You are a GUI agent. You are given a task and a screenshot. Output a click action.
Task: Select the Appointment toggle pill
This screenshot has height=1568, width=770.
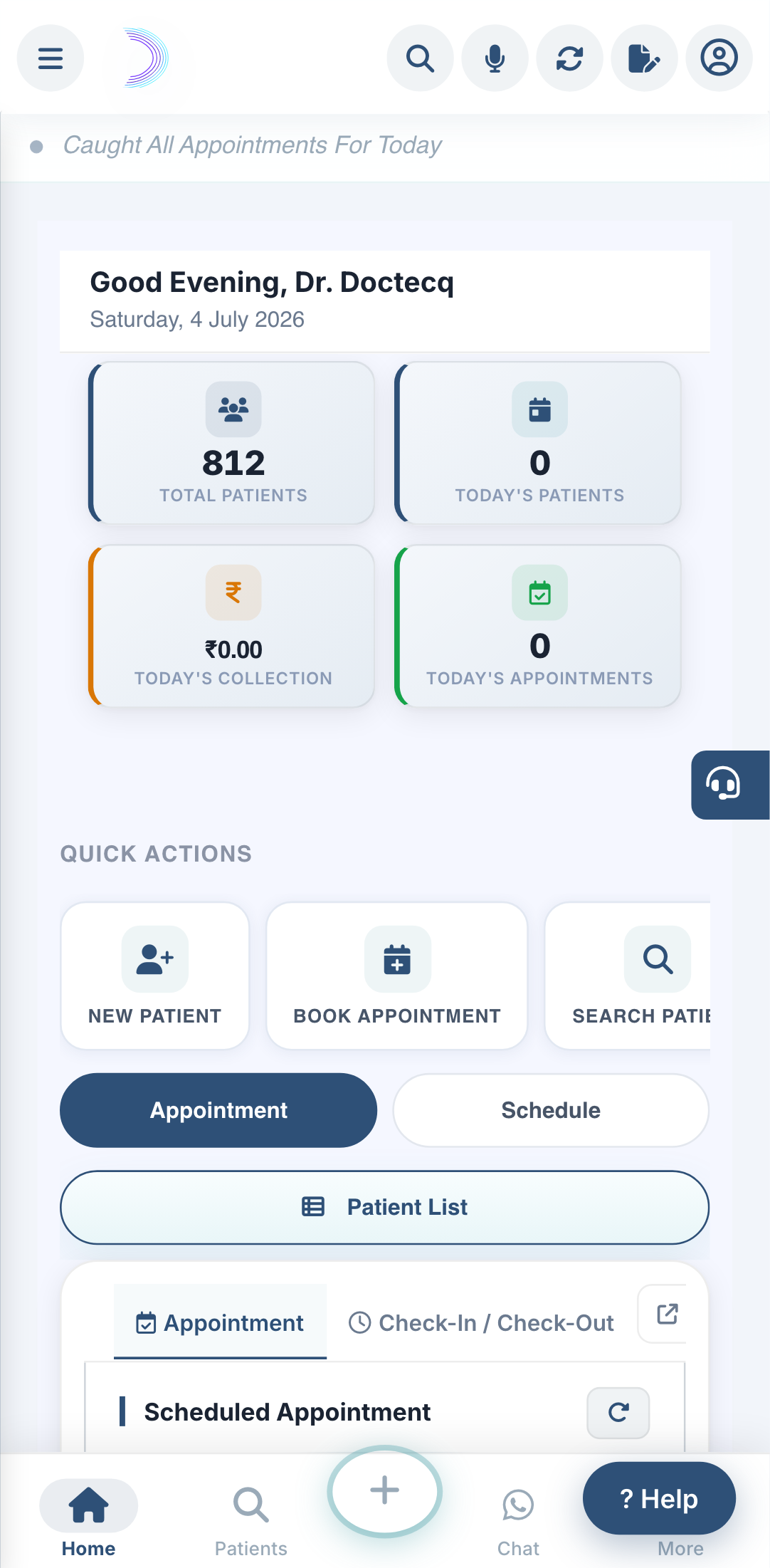[x=218, y=1110]
